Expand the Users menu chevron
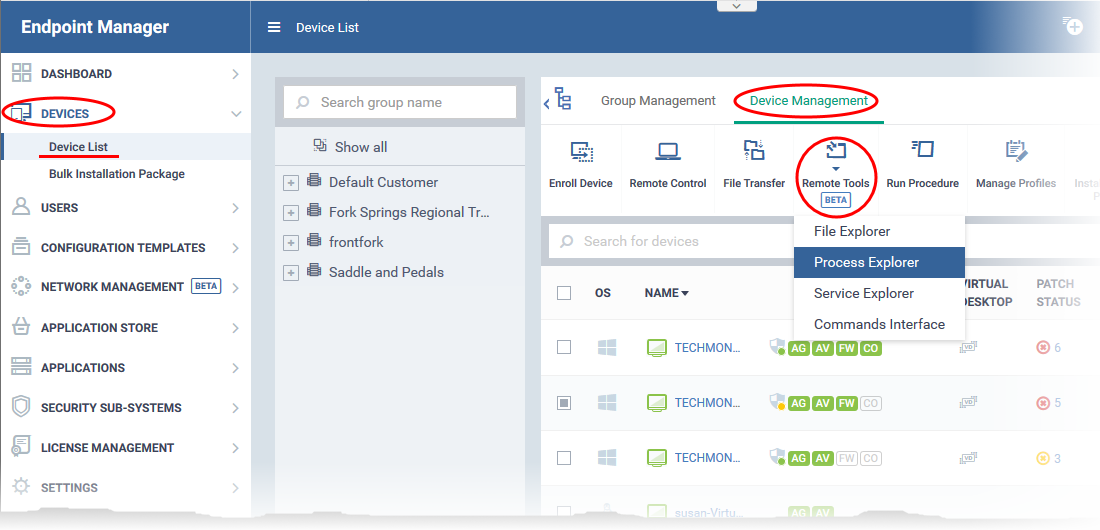Image resolution: width=1100 pixels, height=530 pixels. tap(236, 208)
